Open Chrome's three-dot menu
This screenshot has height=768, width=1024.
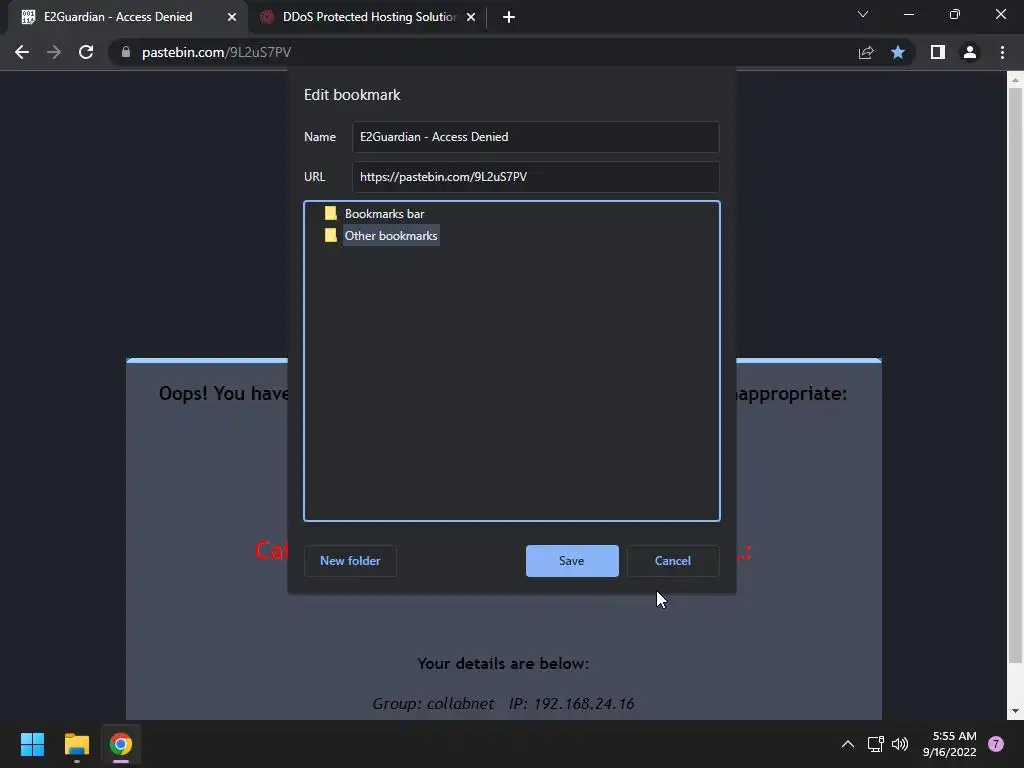click(1002, 52)
